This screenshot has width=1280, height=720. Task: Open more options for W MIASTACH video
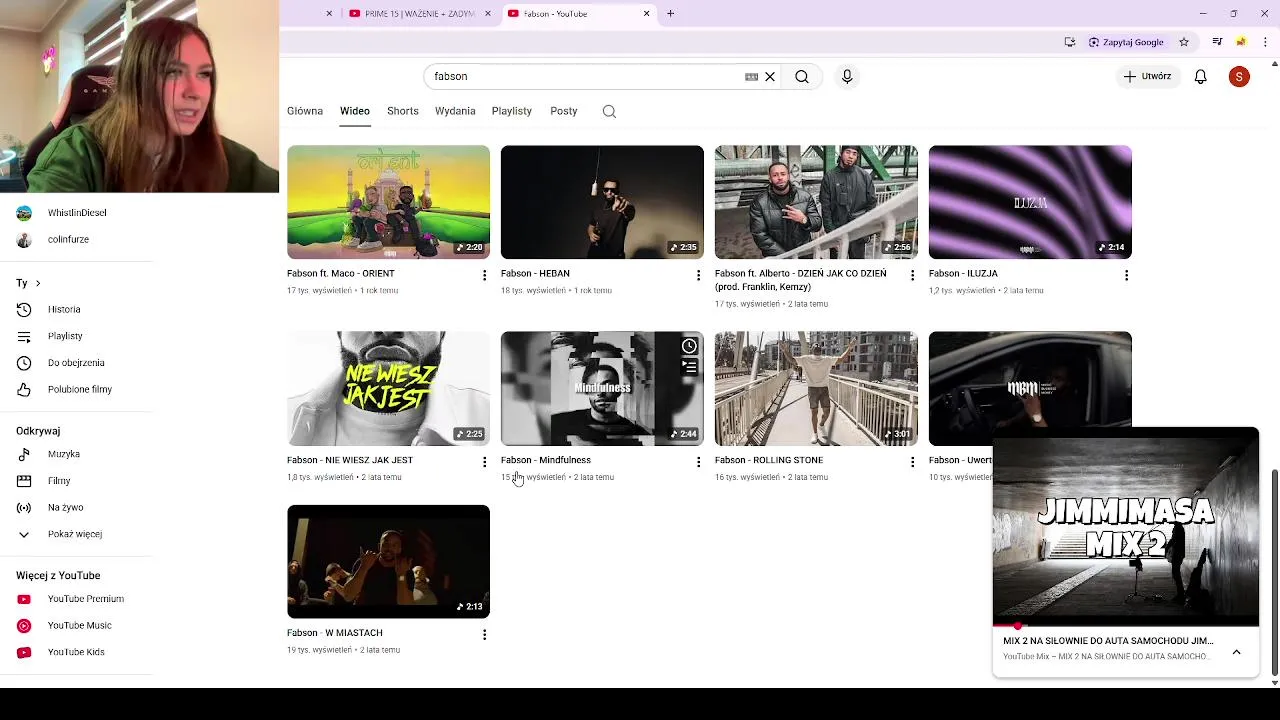click(x=484, y=635)
